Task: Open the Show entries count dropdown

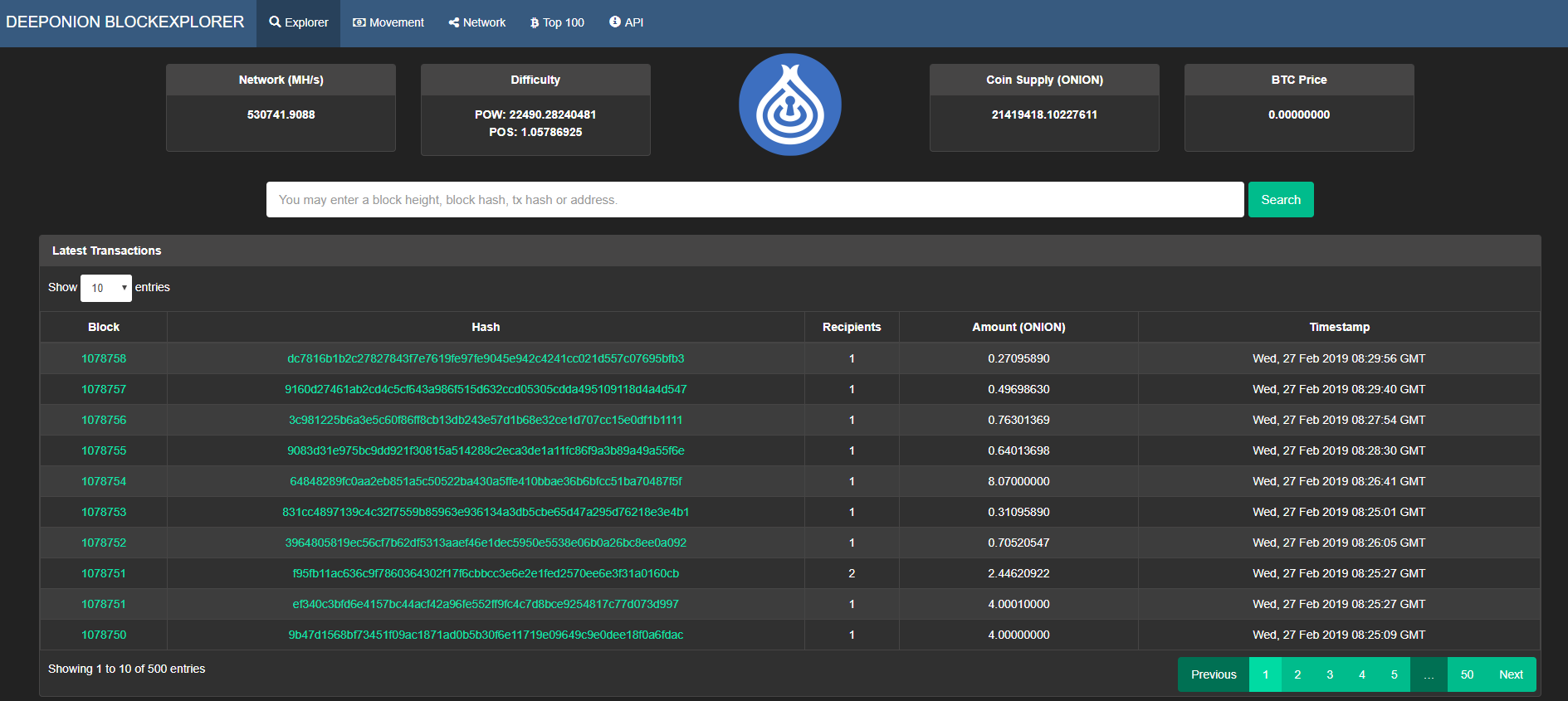Action: coord(106,288)
